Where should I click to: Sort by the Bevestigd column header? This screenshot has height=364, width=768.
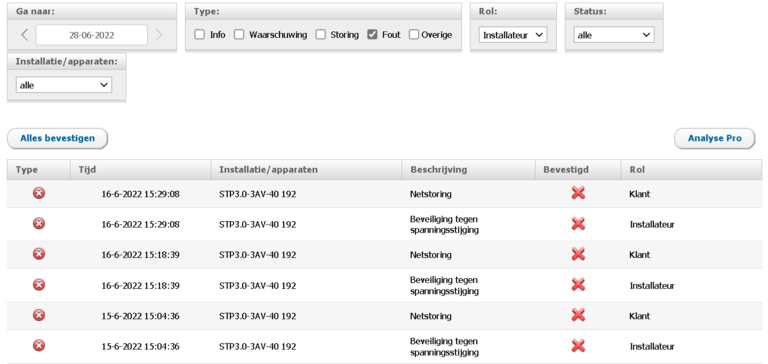pyautogui.click(x=578, y=170)
